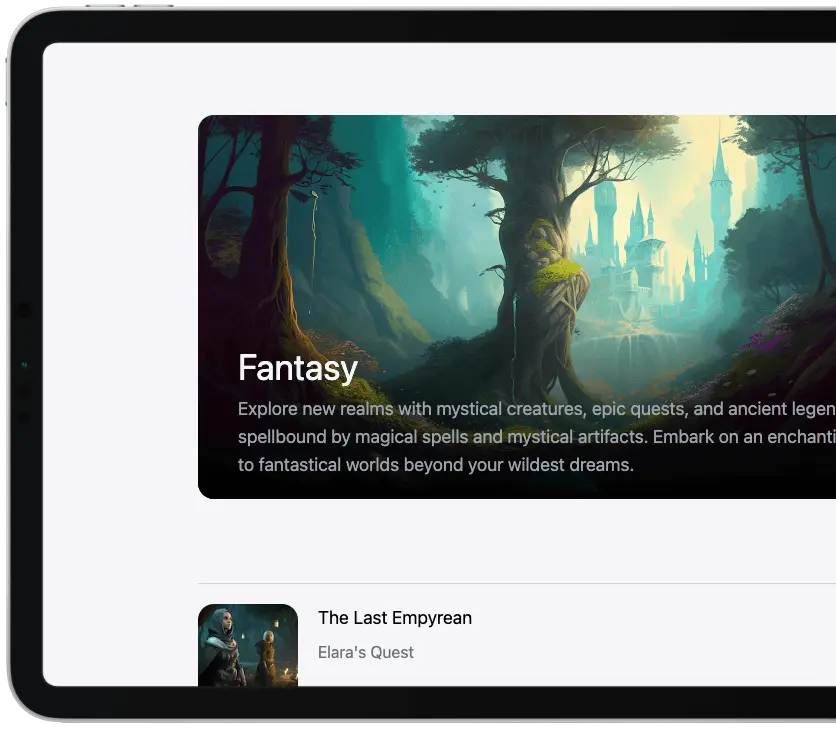Image resolution: width=836 pixels, height=729 pixels.
Task: Click the Fantasy heading text
Action: point(298,368)
